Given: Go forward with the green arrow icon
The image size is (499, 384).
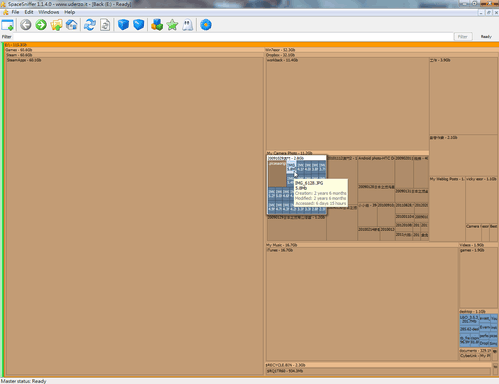Looking at the screenshot, I should point(41,25).
